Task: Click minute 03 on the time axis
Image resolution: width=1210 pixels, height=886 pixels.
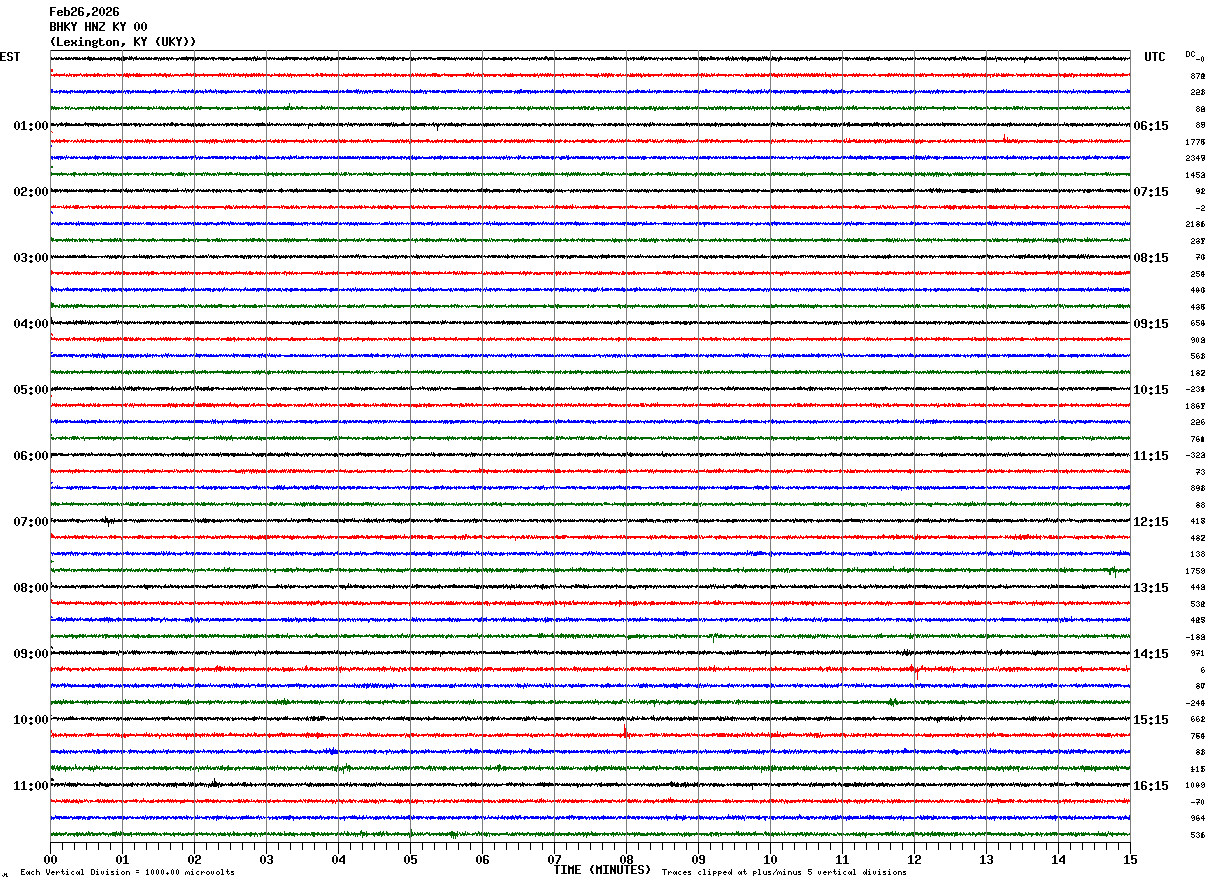Action: coord(266,859)
